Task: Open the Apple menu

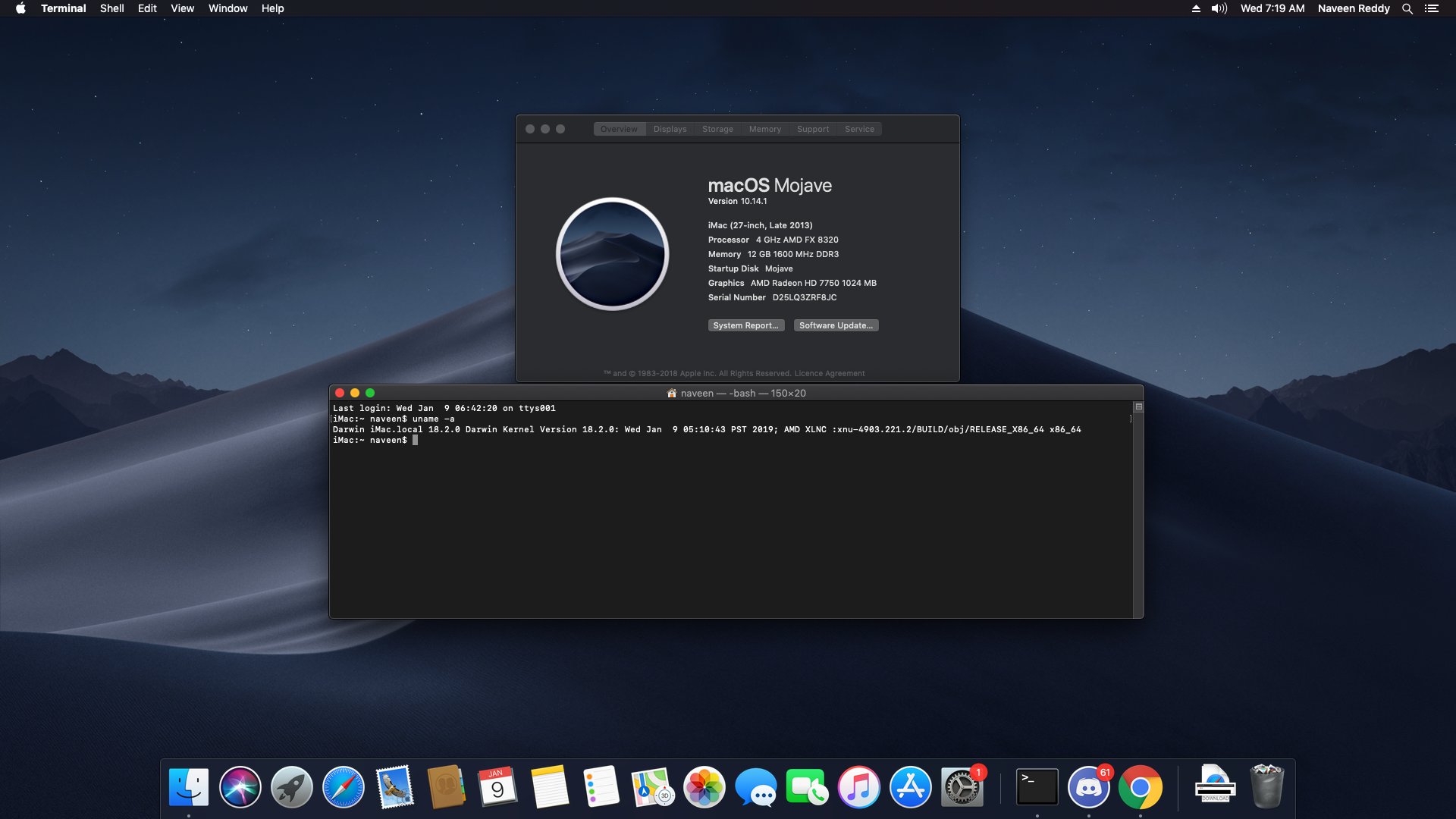Action: tap(20, 8)
